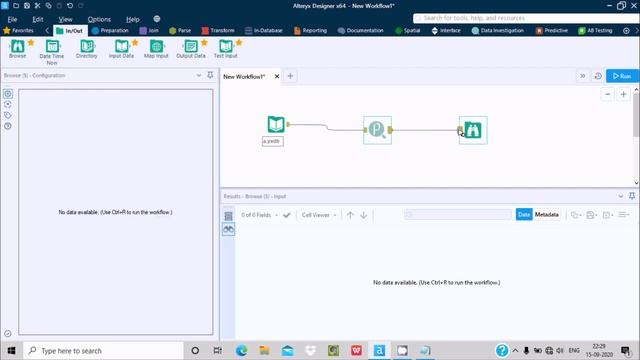640x360 pixels.
Task: Click the binoculars icon in the Results panel
Action: 229,229
